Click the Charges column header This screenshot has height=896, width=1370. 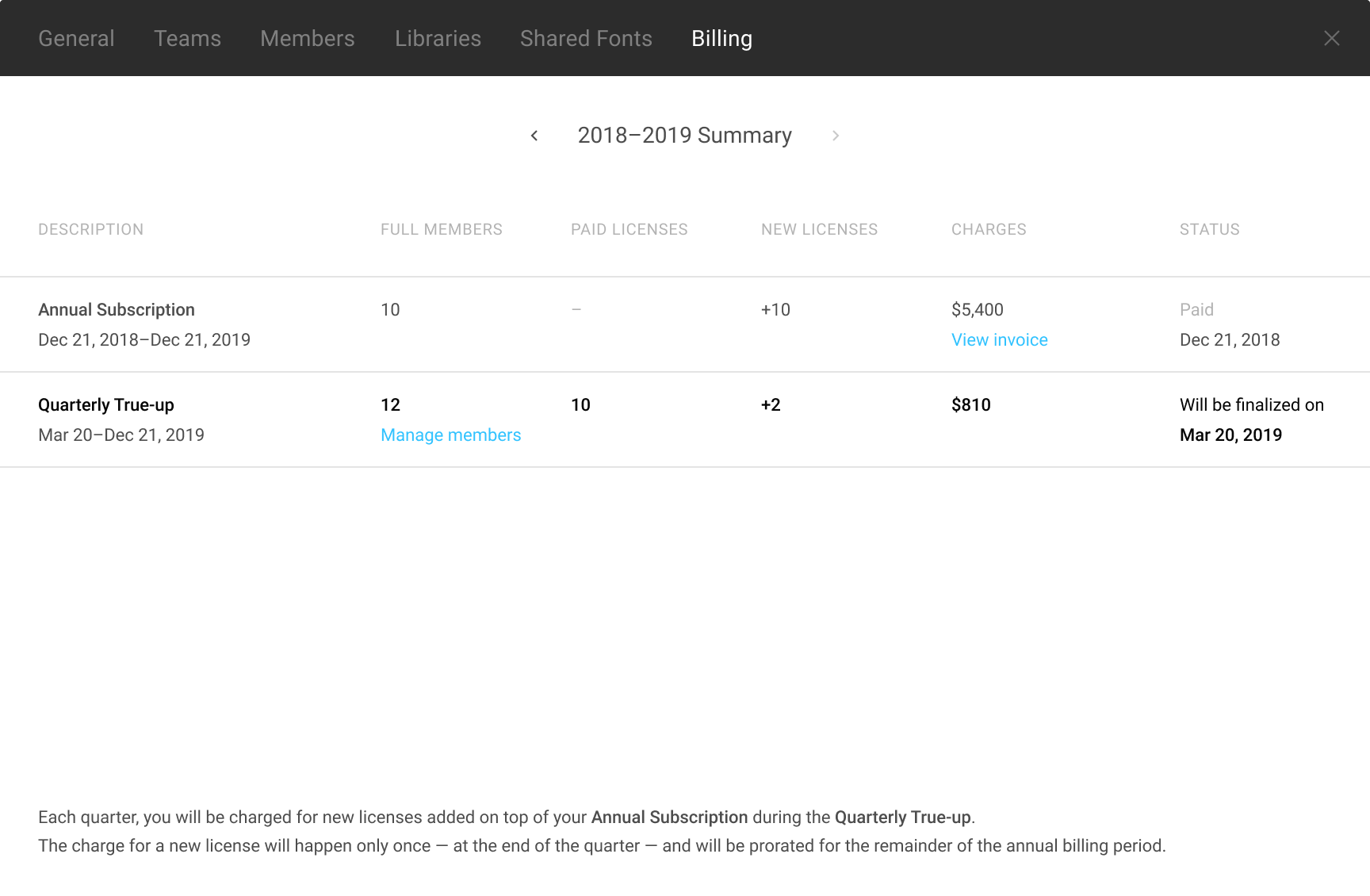click(989, 229)
